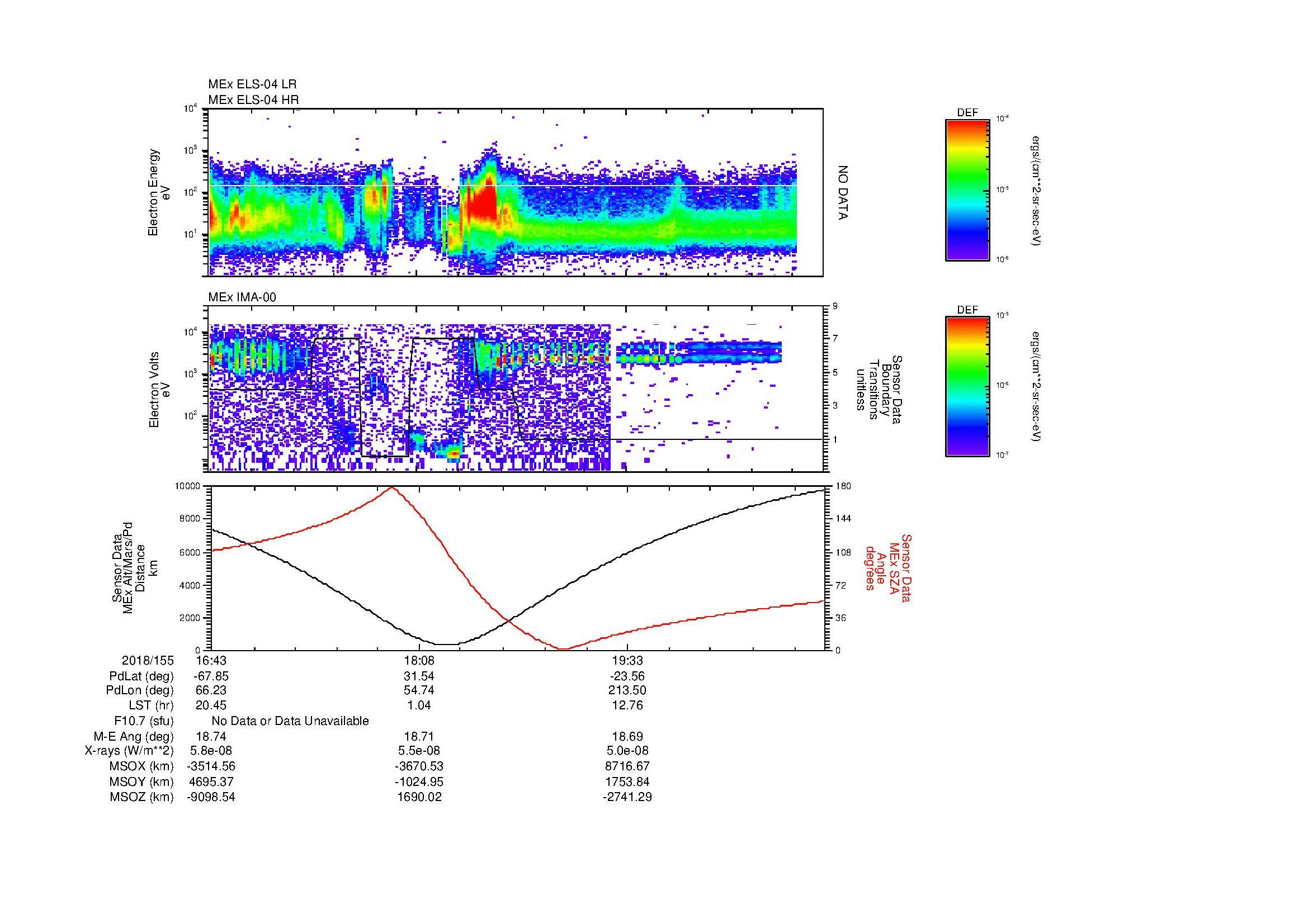Viewport: 1308px width, 924px height.
Task: Click the 'LST (hr)' row label
Action: tap(151, 705)
